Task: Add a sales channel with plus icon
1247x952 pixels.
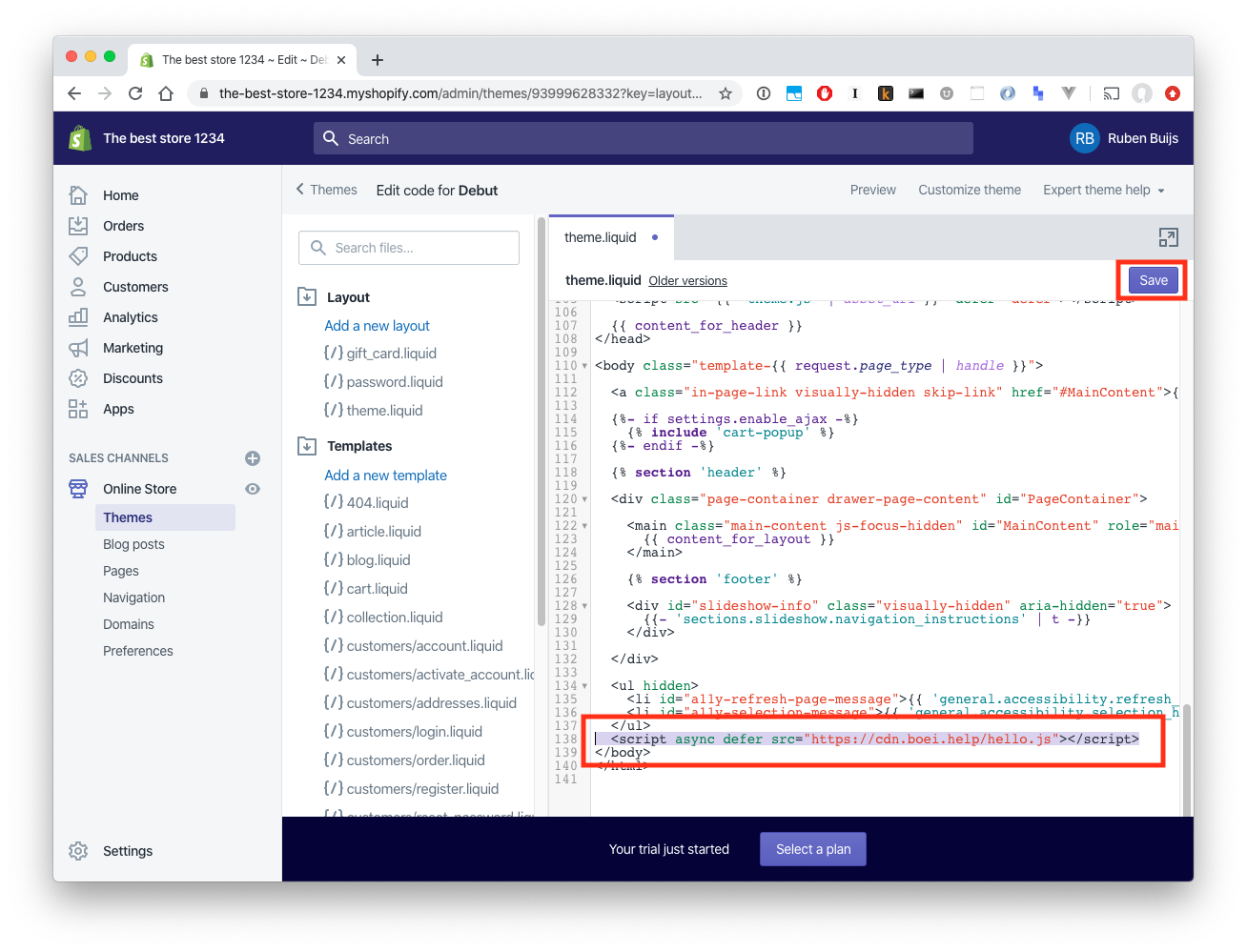Action: [x=253, y=458]
